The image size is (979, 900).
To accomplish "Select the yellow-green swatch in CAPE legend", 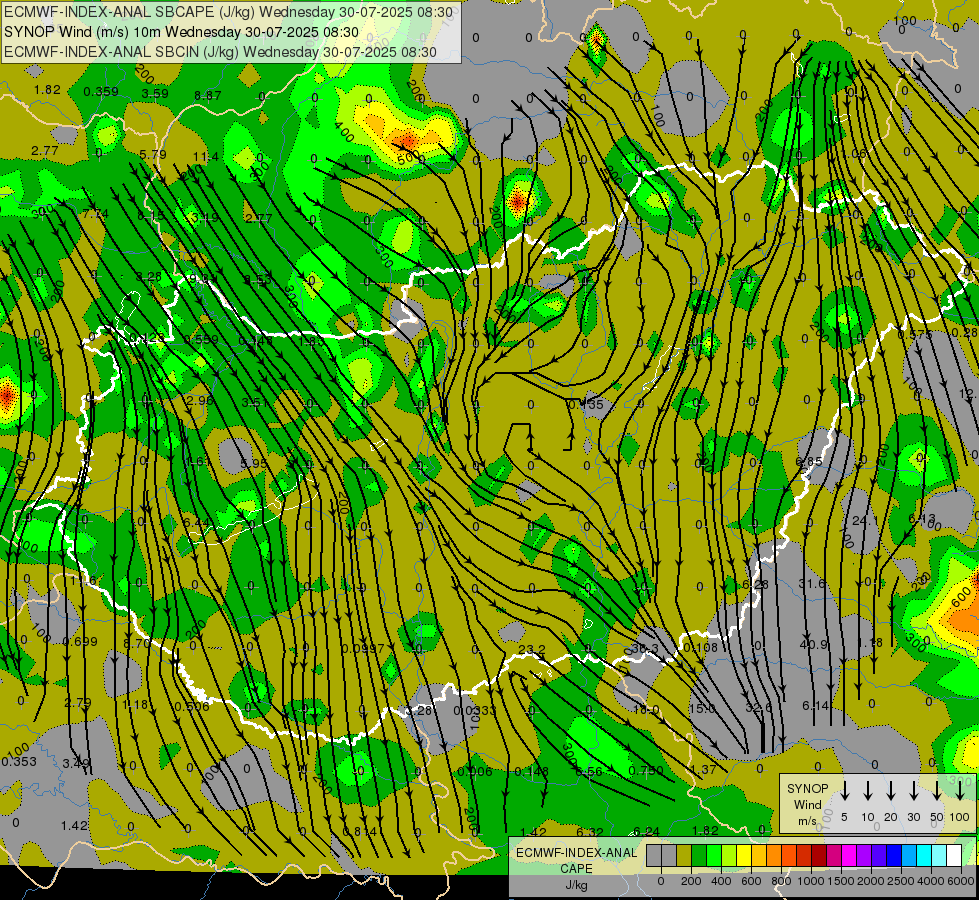I will 729,856.
